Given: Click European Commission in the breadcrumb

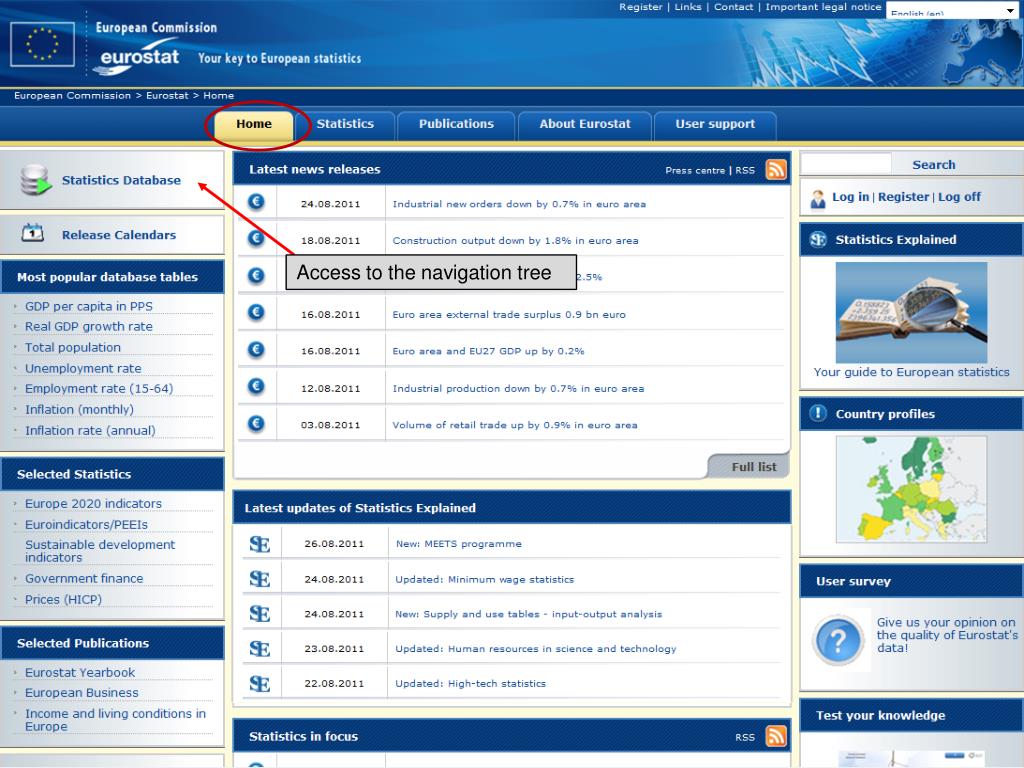Looking at the screenshot, I should [x=72, y=95].
